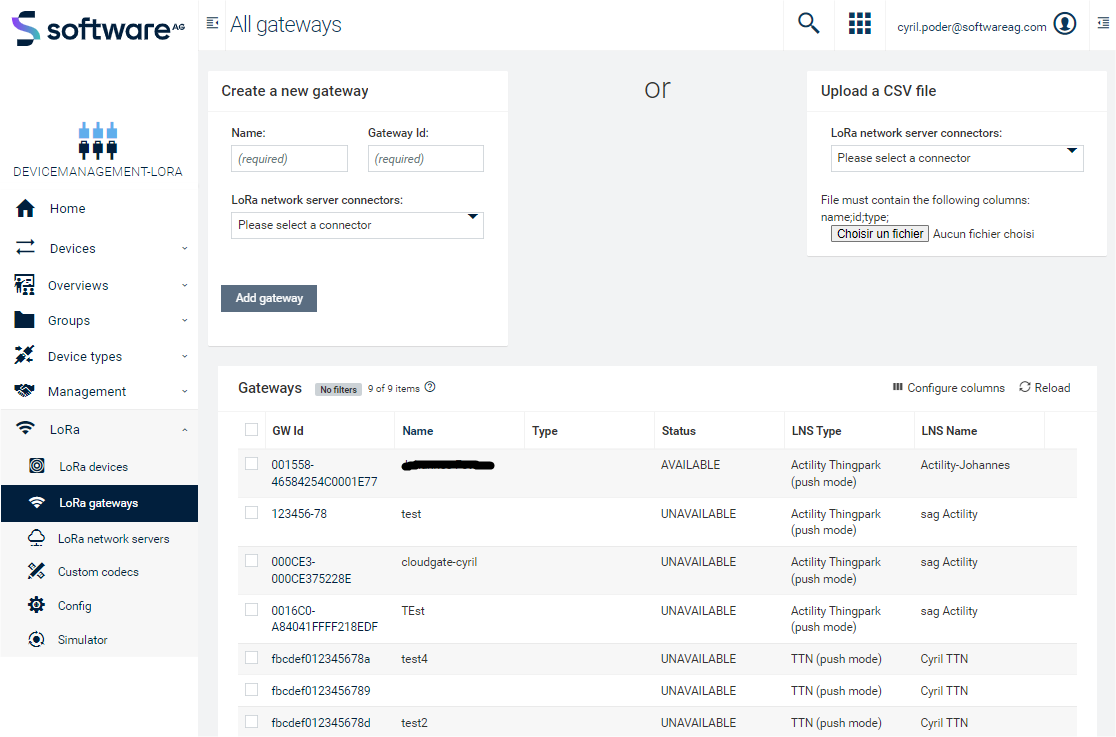Image resolution: width=1116 pixels, height=737 pixels.
Task: Click the Add gateway button
Action: tap(269, 298)
